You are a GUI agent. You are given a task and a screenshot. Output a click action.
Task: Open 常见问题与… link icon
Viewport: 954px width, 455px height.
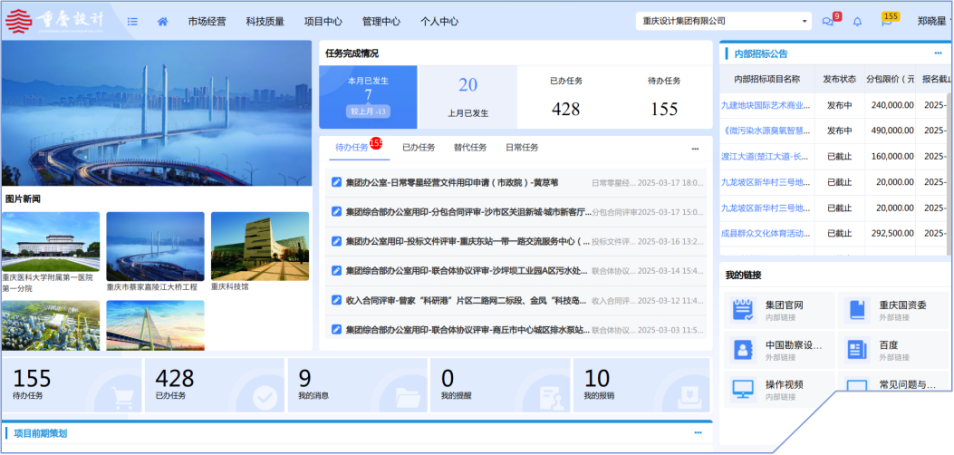[x=857, y=387]
